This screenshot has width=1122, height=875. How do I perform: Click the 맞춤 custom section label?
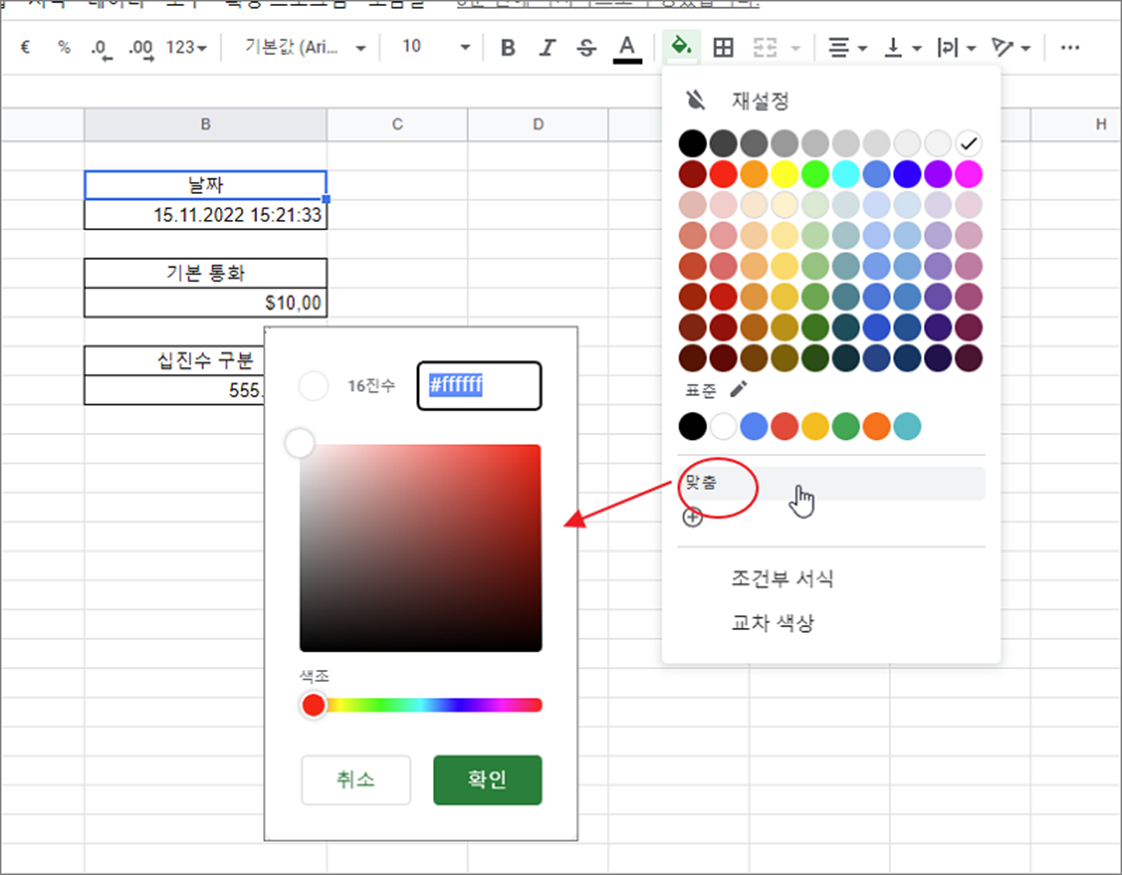tap(701, 483)
